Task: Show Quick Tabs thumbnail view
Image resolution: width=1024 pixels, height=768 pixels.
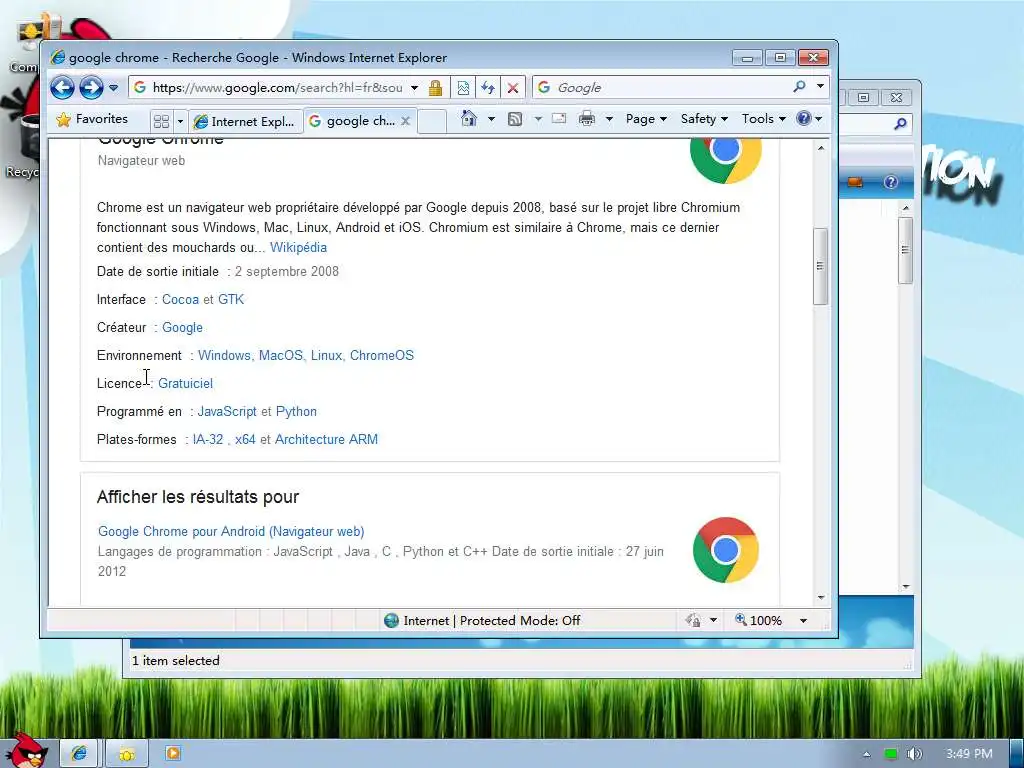Action: pos(161,121)
